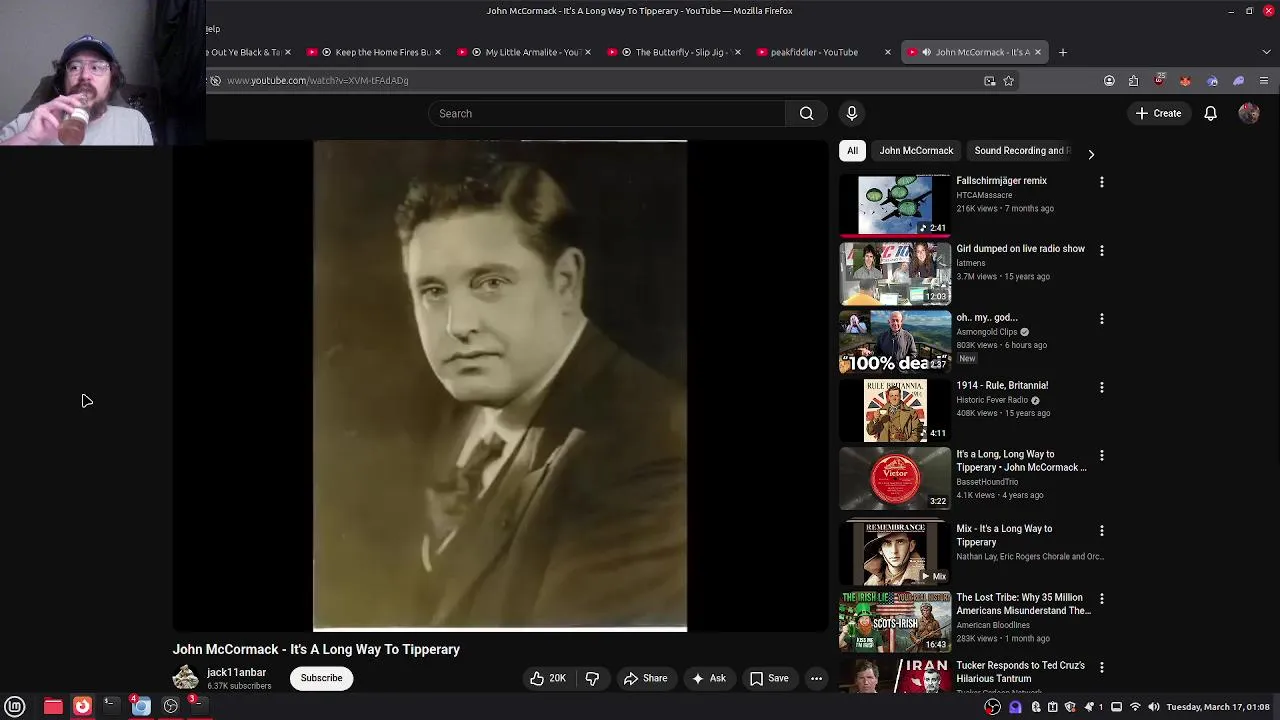Open options menu for The Lost Tribe video
1280x720 pixels.
click(1102, 598)
